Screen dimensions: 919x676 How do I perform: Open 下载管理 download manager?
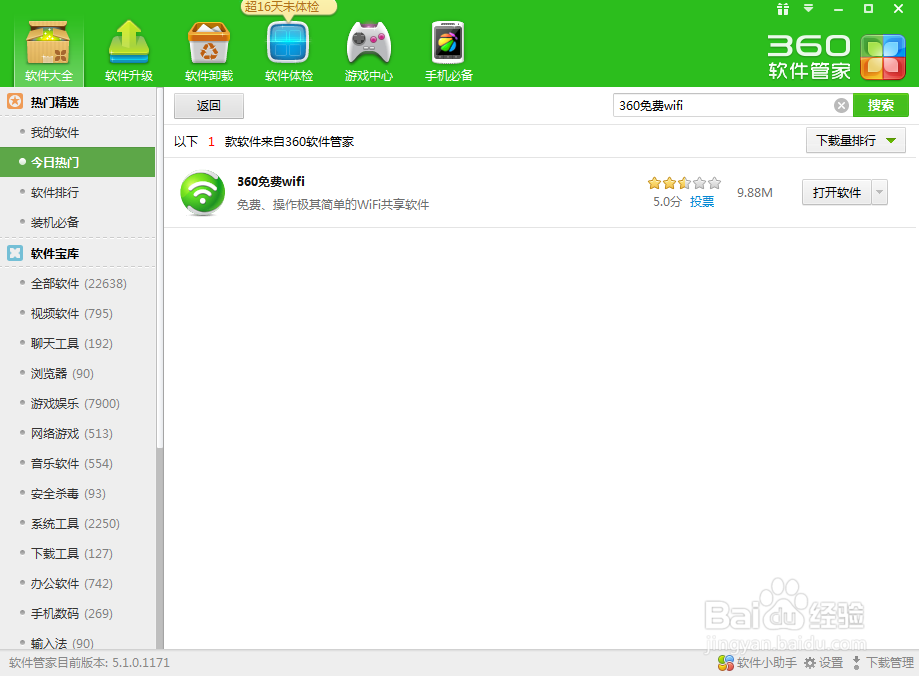pyautogui.click(x=883, y=663)
